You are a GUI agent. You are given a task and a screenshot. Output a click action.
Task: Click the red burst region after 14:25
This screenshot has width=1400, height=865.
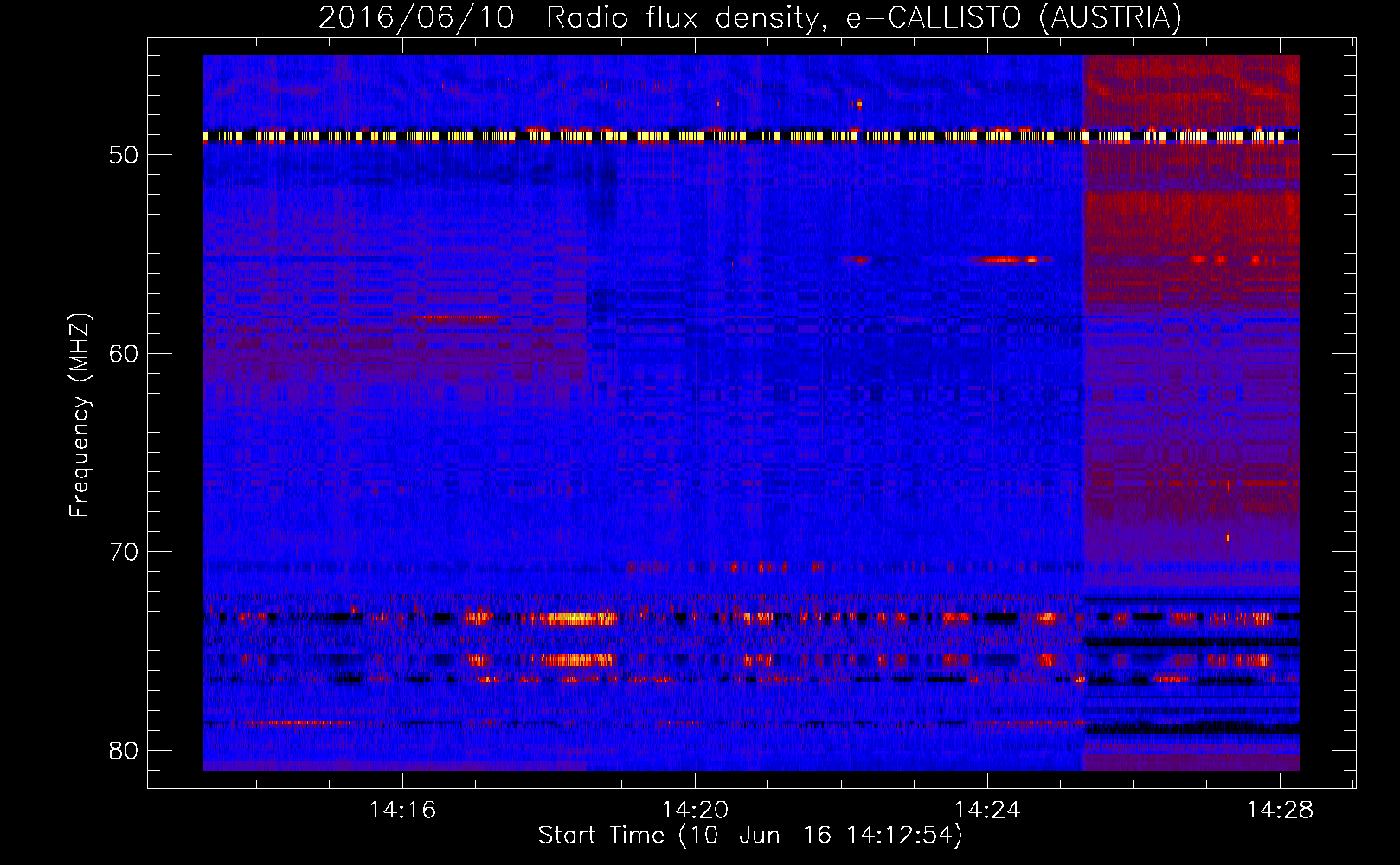tap(1191, 413)
